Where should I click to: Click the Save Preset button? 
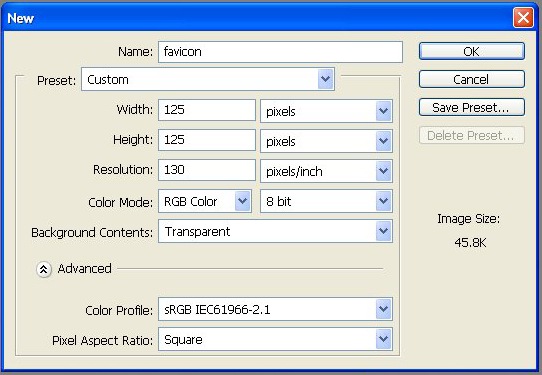[471, 107]
